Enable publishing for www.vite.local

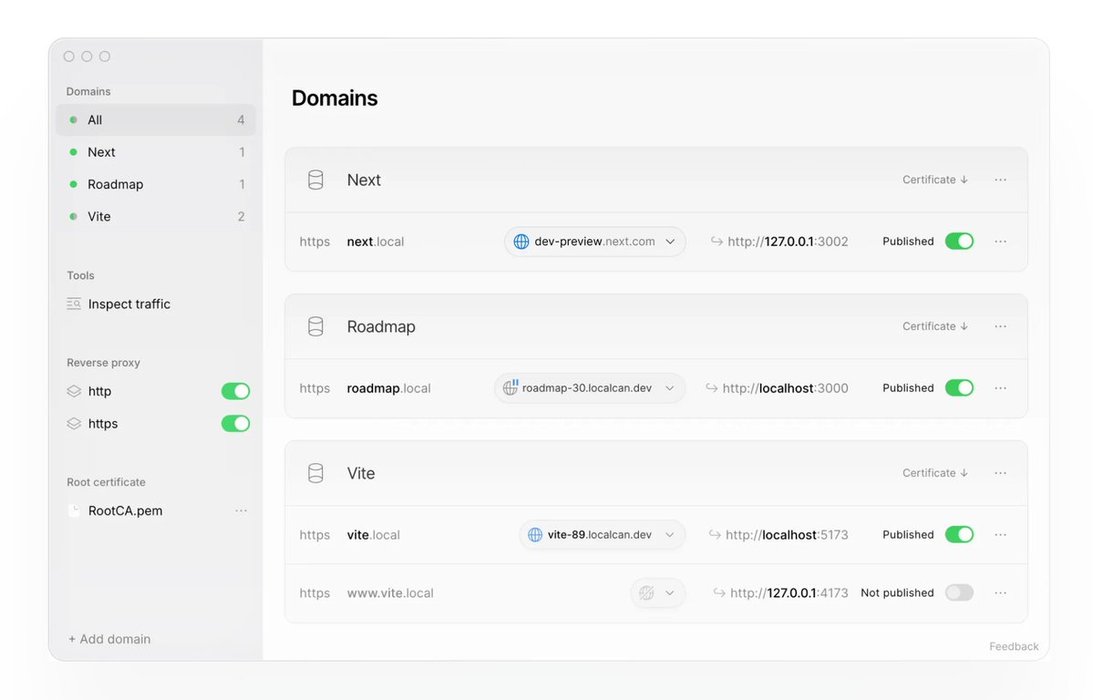[x=959, y=593]
